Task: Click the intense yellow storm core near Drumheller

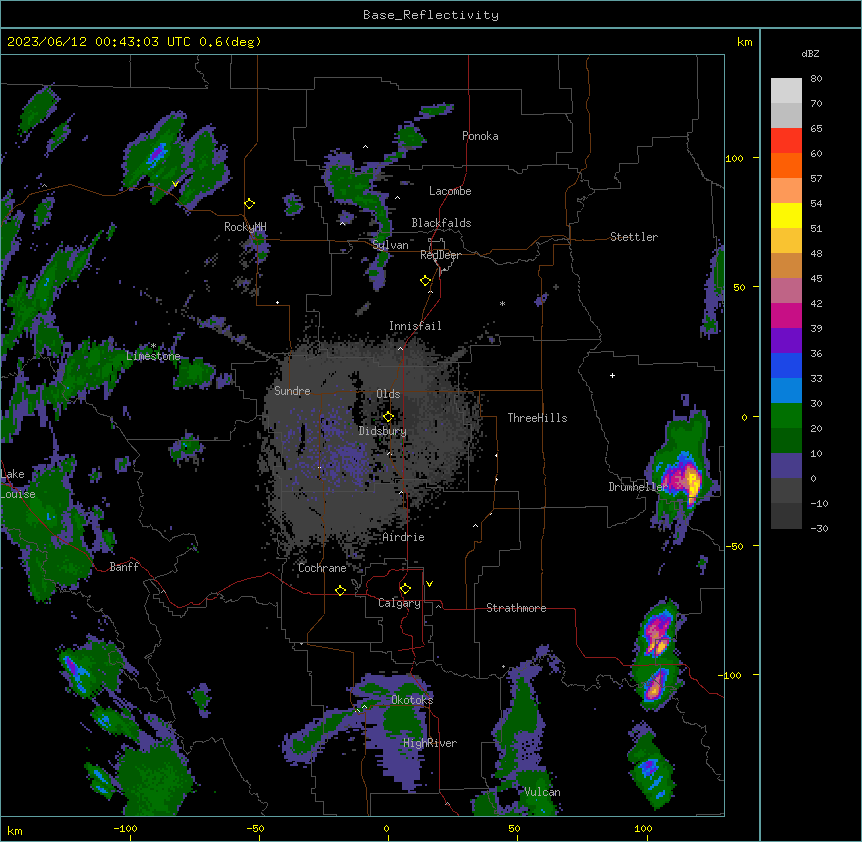Action: 693,484
